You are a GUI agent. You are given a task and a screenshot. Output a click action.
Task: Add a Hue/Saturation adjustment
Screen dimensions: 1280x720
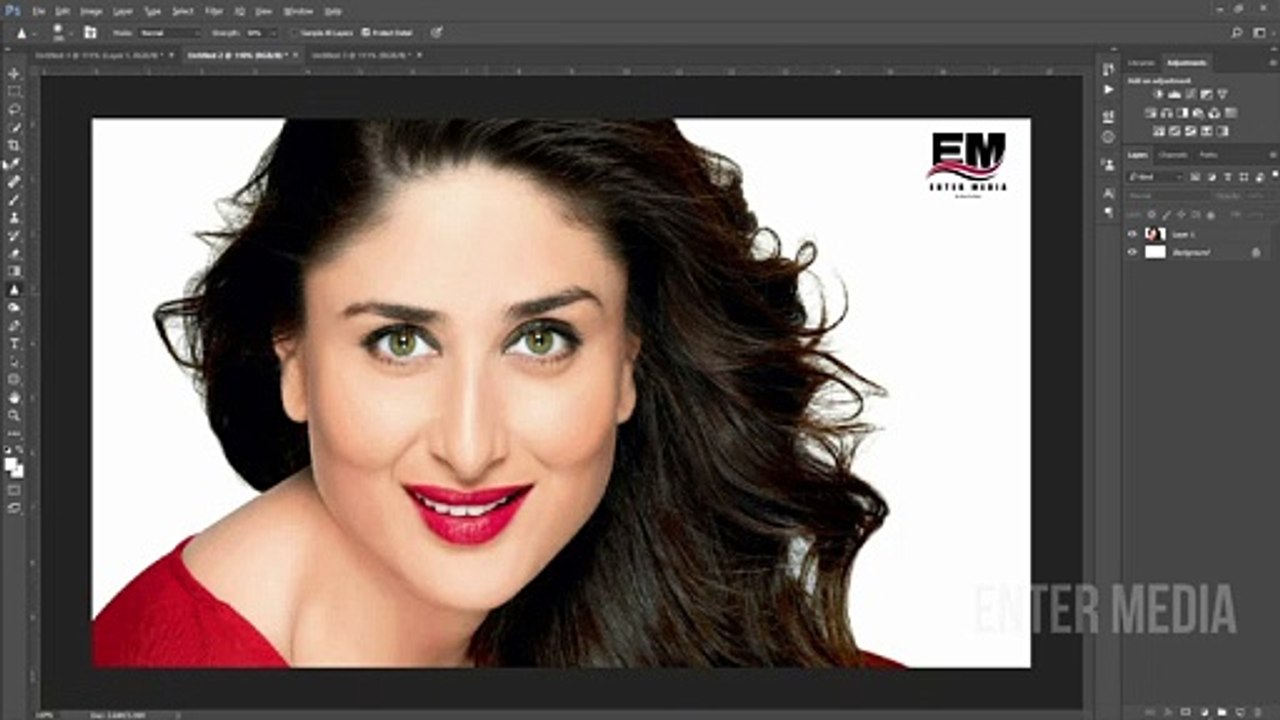pos(1150,113)
